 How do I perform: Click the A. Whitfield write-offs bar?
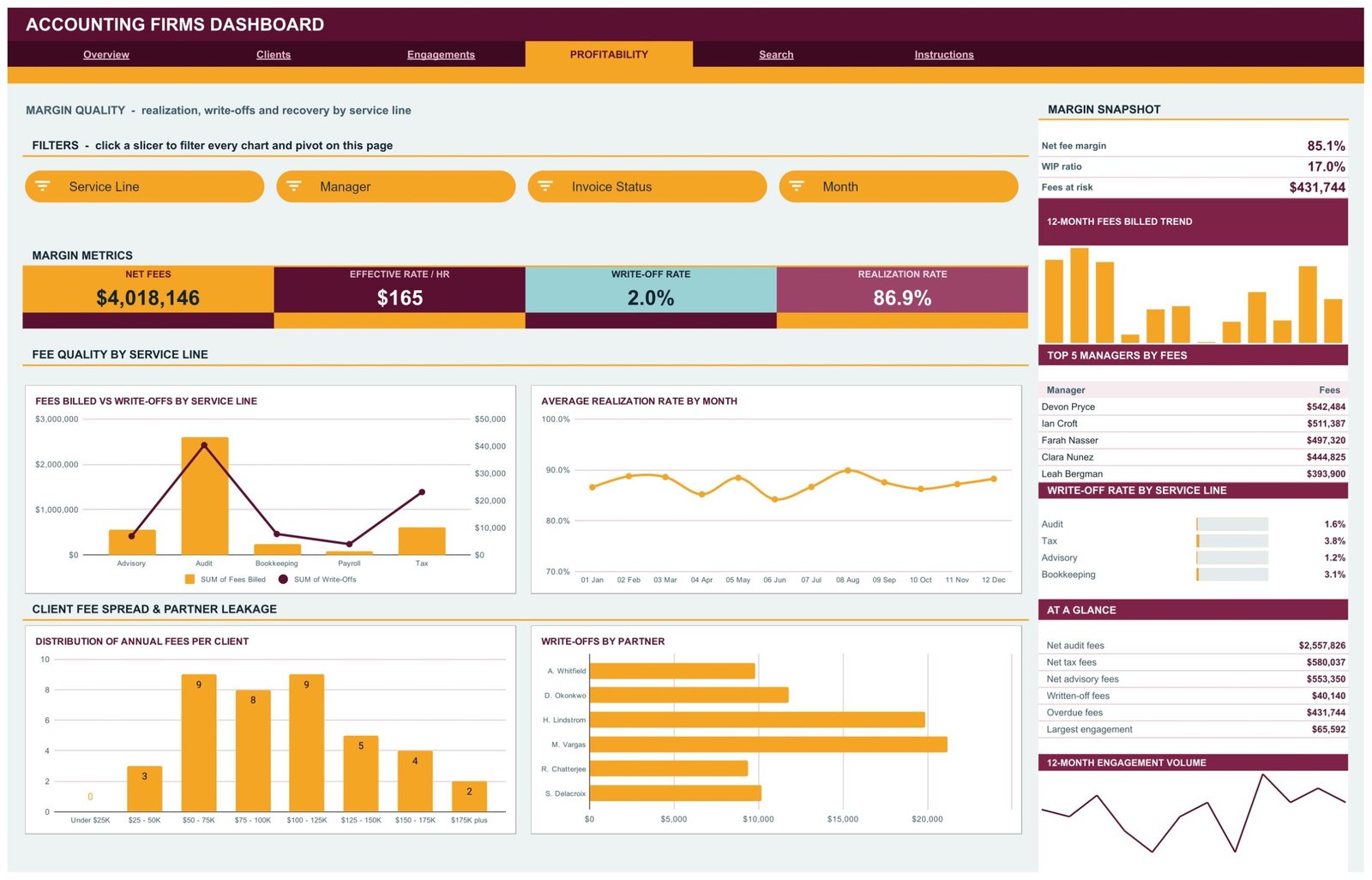[672, 671]
